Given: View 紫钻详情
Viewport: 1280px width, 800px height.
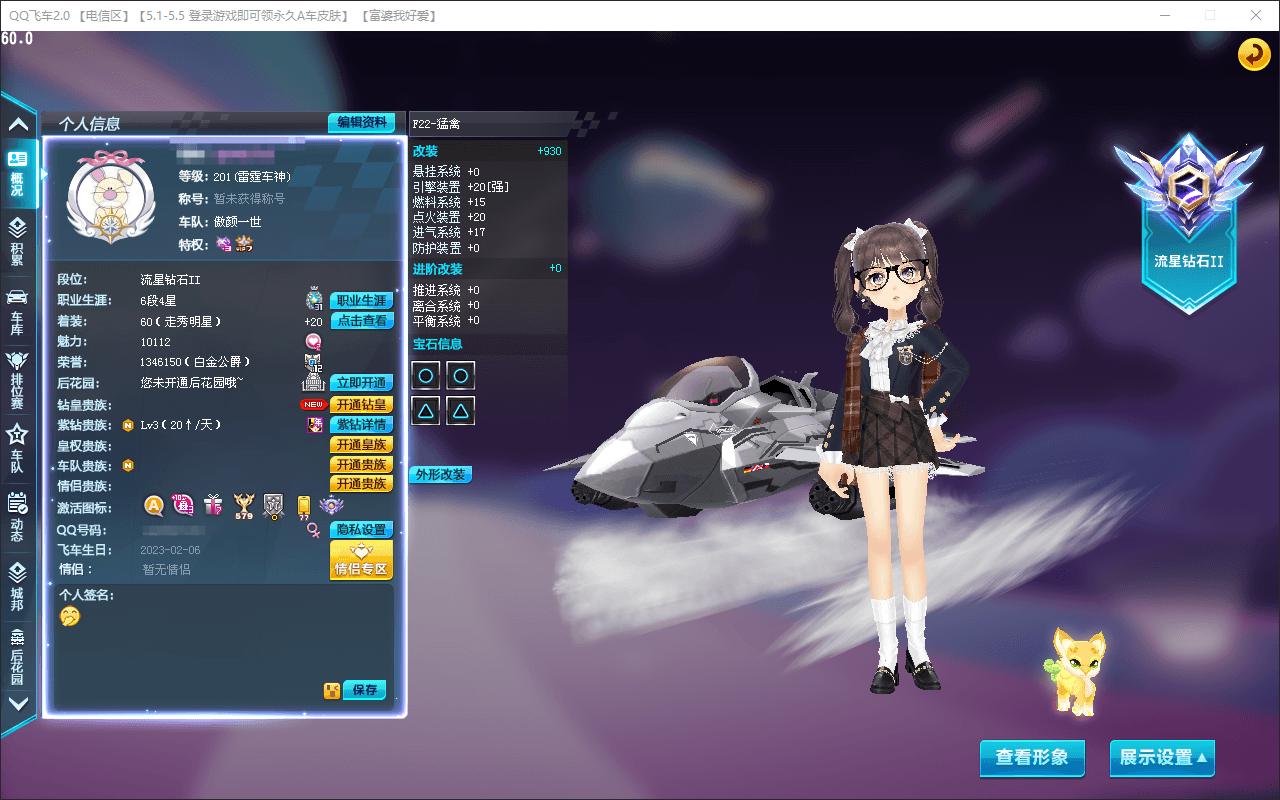Looking at the screenshot, I should click(x=361, y=425).
